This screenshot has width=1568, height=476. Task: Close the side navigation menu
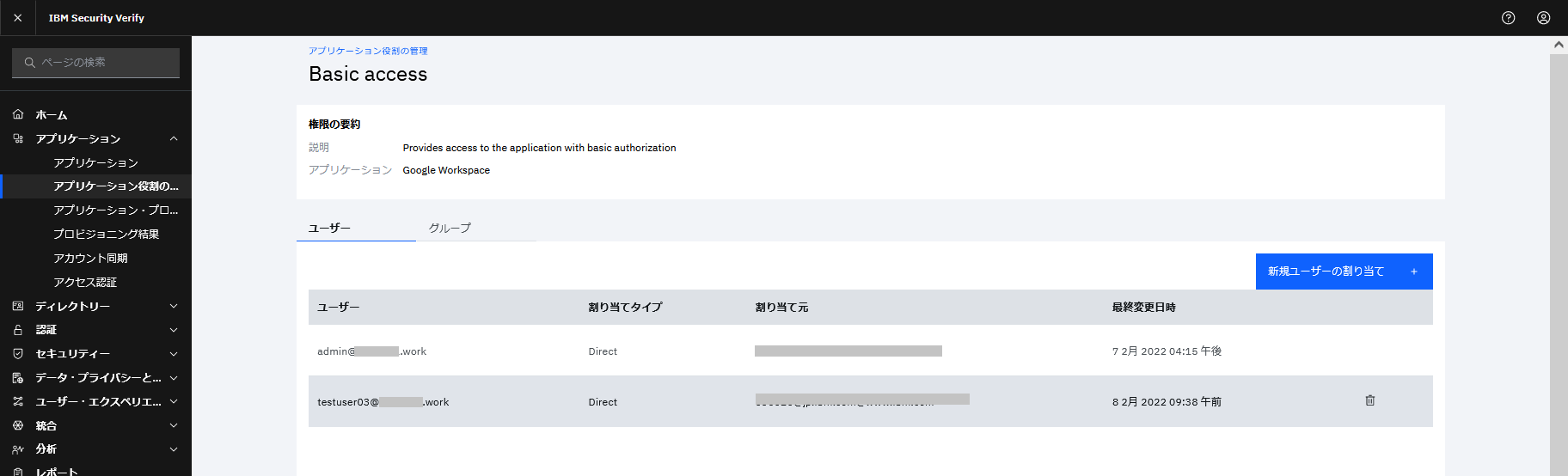17,17
